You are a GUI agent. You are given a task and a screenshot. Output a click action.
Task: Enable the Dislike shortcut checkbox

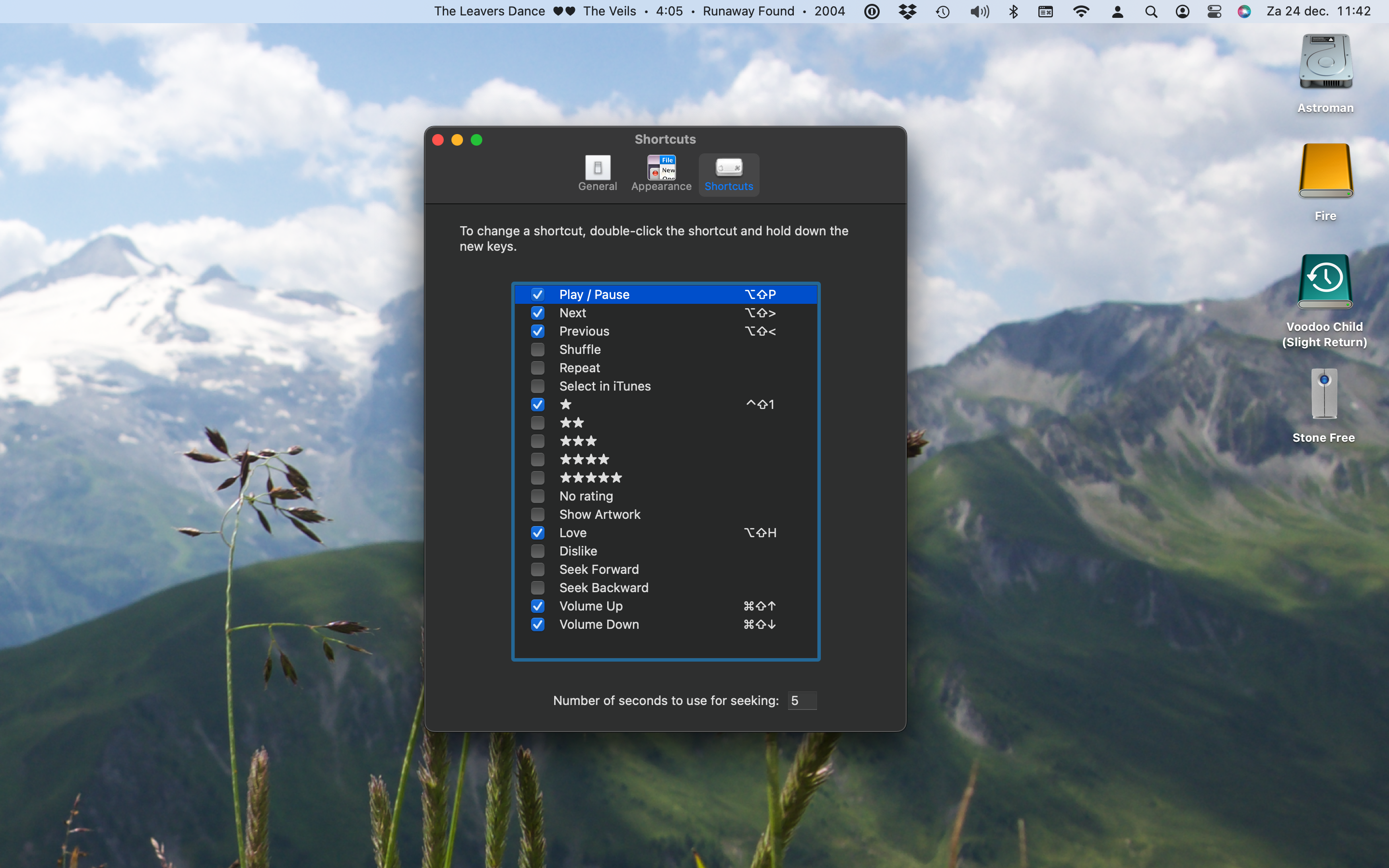pos(537,551)
